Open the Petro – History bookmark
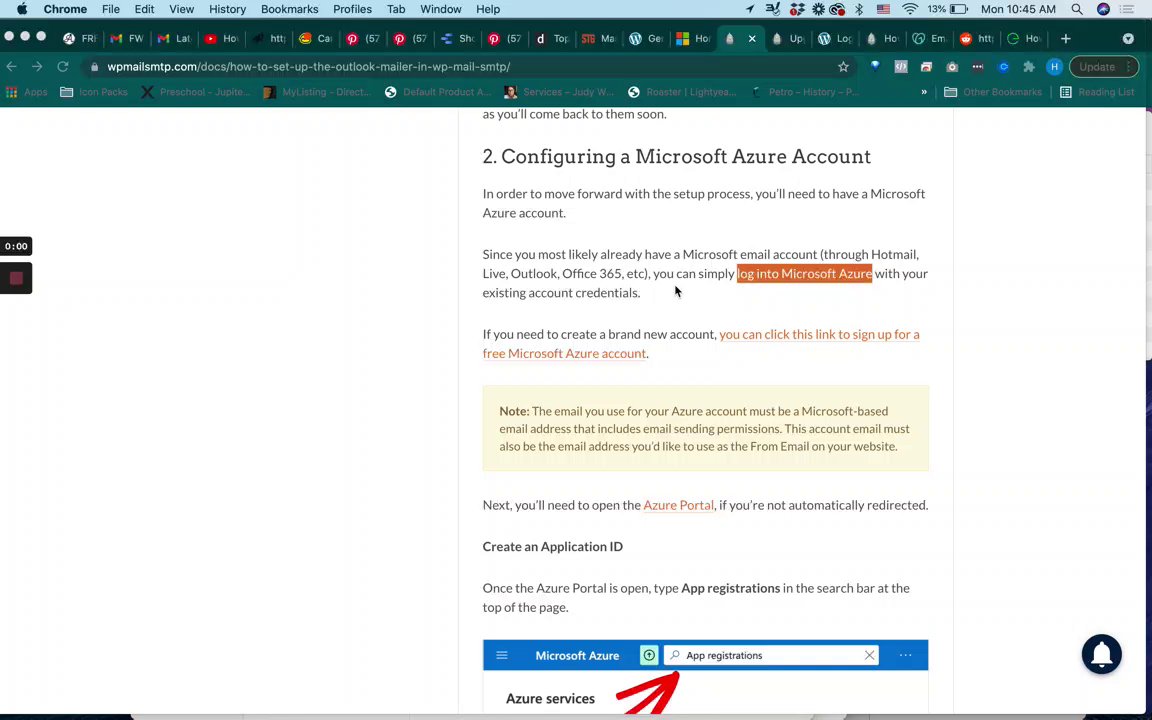The height and width of the screenshot is (720, 1152). point(804,92)
